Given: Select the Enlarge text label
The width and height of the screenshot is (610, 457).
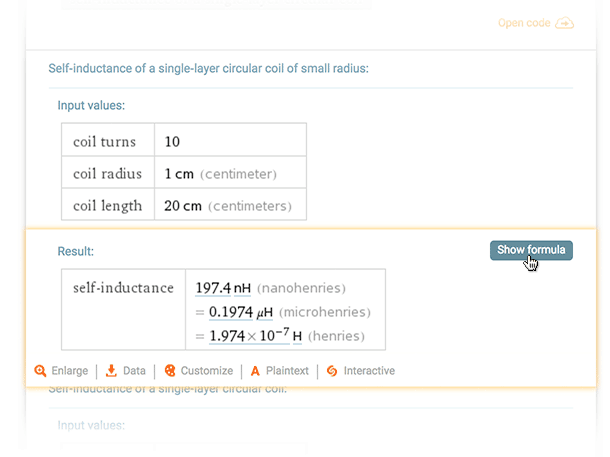Looking at the screenshot, I should pyautogui.click(x=70, y=370).
